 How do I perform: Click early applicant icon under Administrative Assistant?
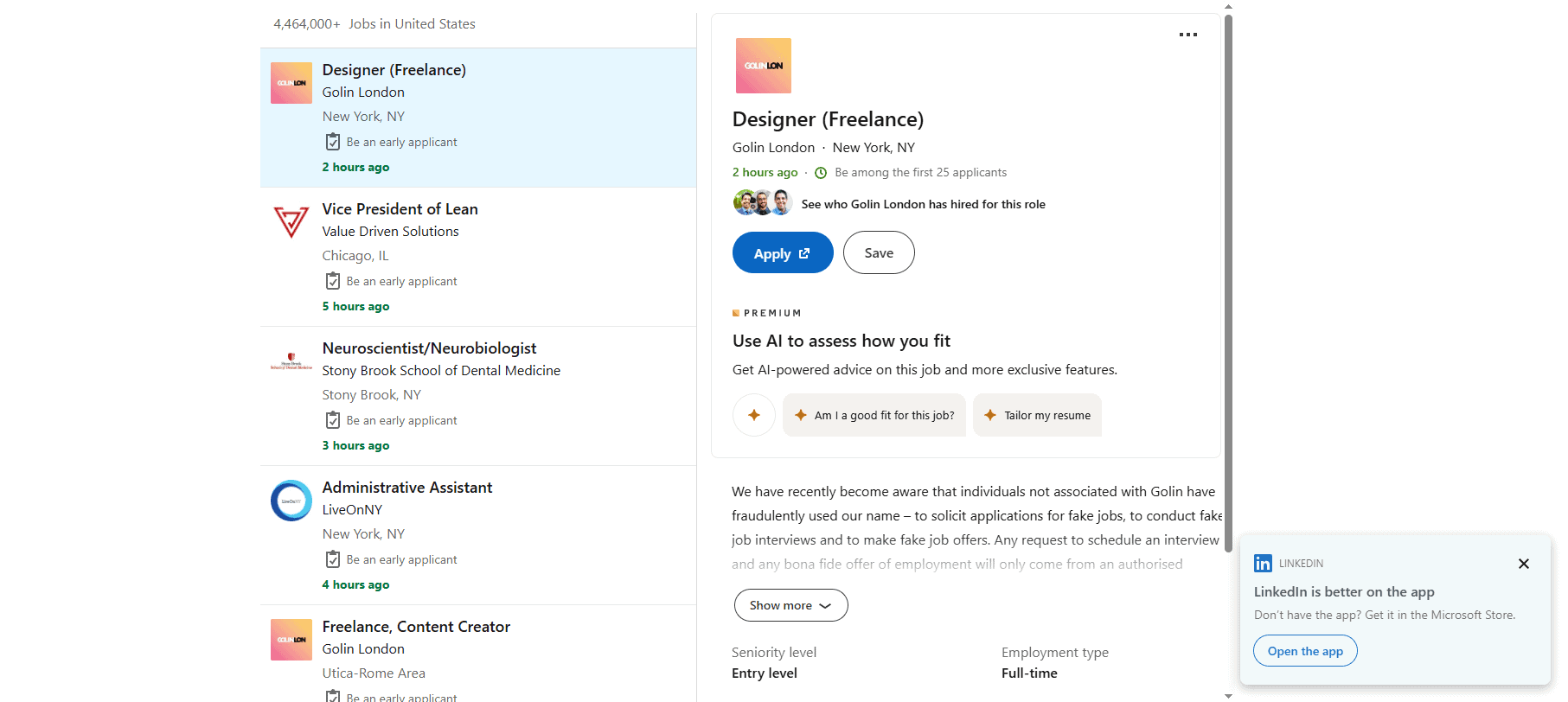(333, 559)
